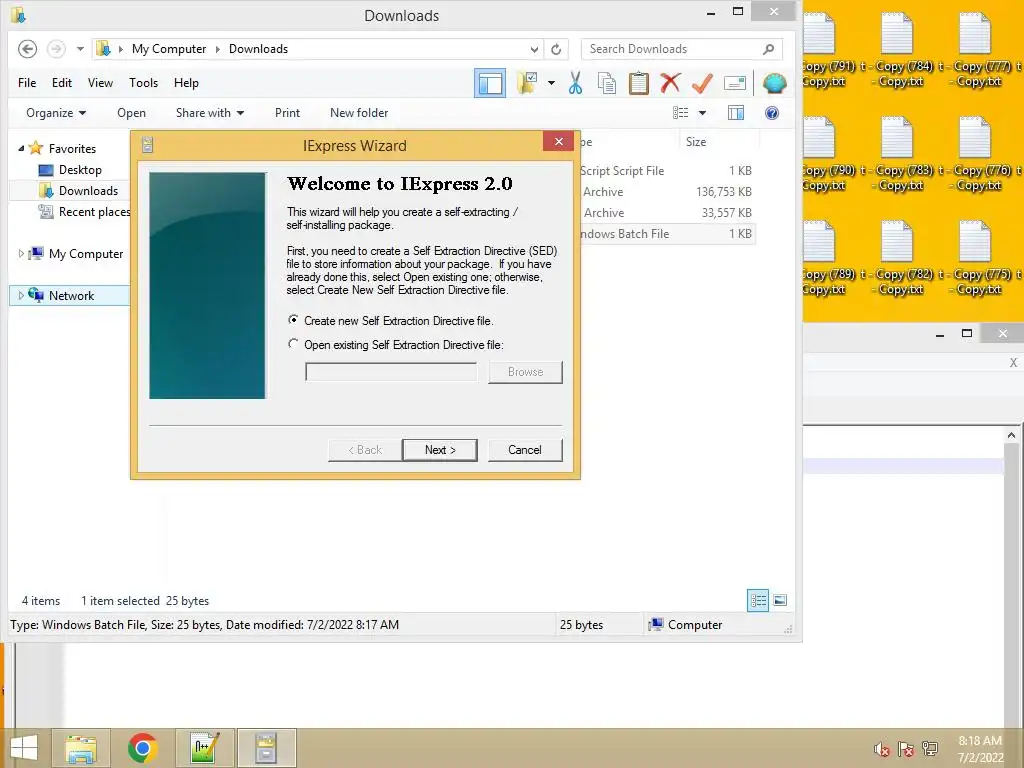Screen dimensions: 1024x768
Task: Select the 33,557 KB Archive row
Action: pyautogui.click(x=667, y=213)
